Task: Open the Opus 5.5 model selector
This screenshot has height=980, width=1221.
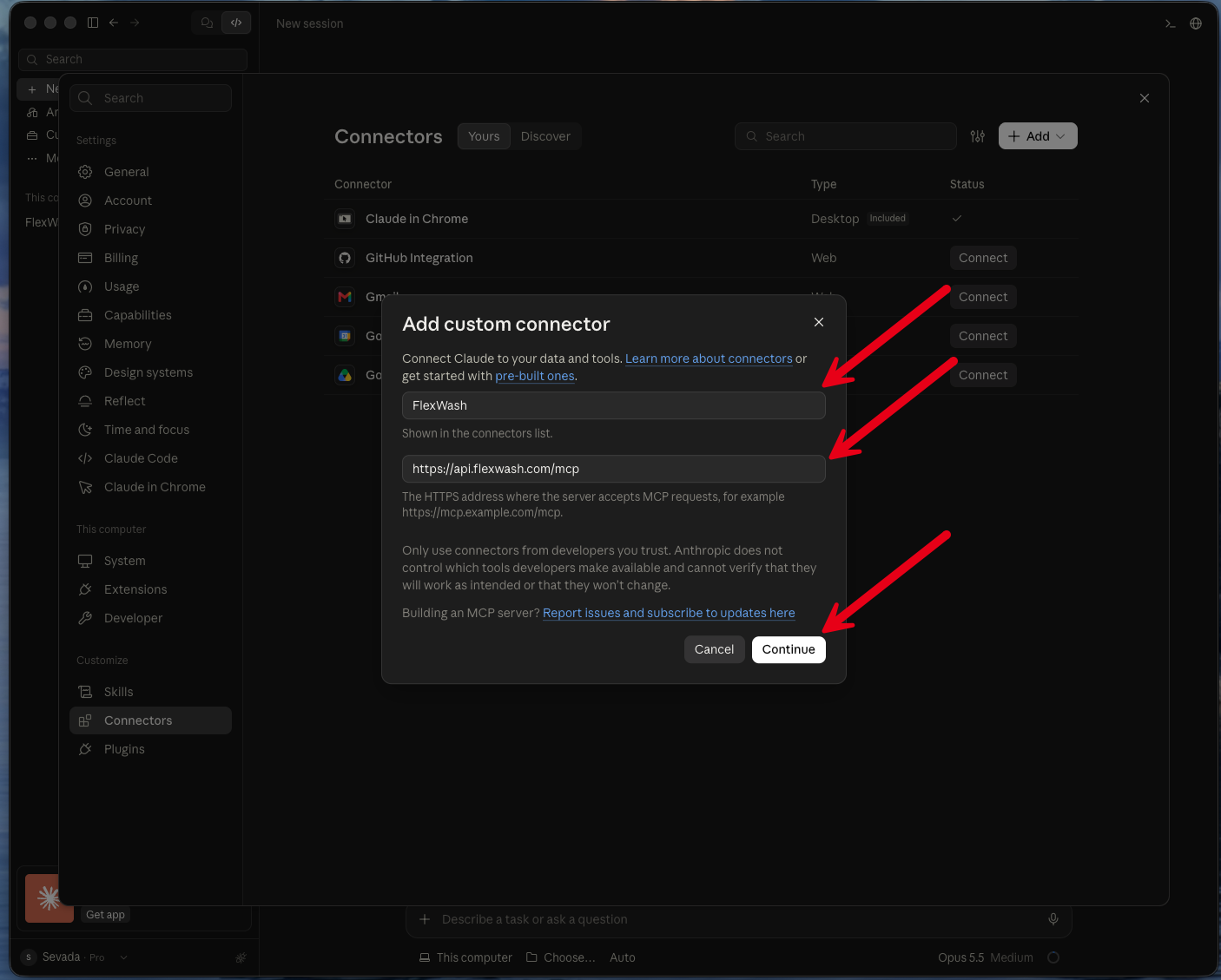Action: [986, 957]
